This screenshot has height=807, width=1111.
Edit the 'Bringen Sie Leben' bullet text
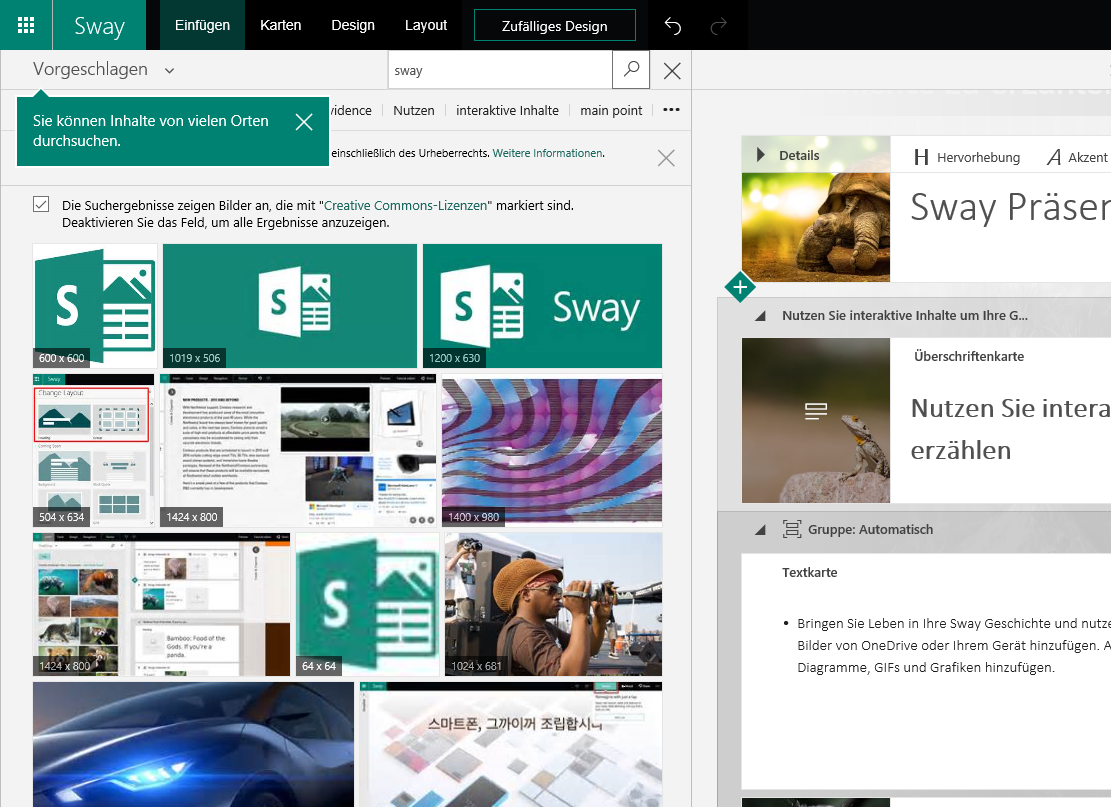click(953, 645)
